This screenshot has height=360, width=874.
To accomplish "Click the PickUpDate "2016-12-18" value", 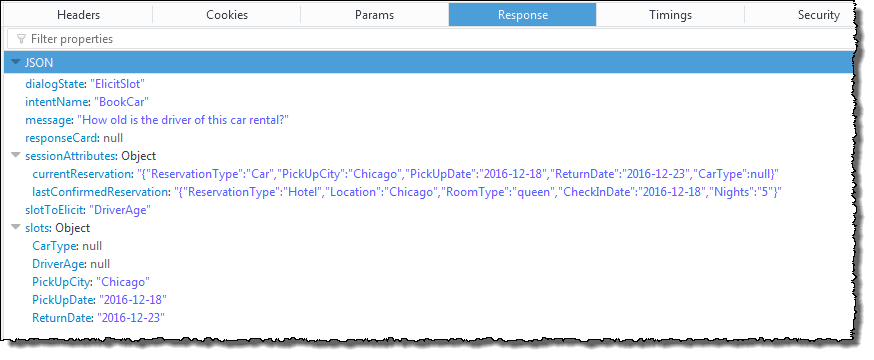I will [133, 300].
